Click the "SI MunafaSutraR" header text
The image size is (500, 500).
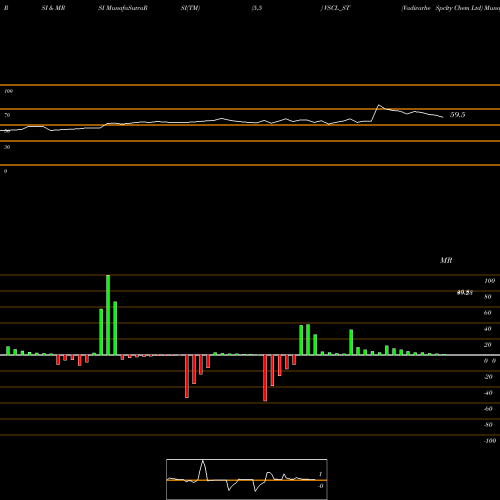(x=123, y=8)
